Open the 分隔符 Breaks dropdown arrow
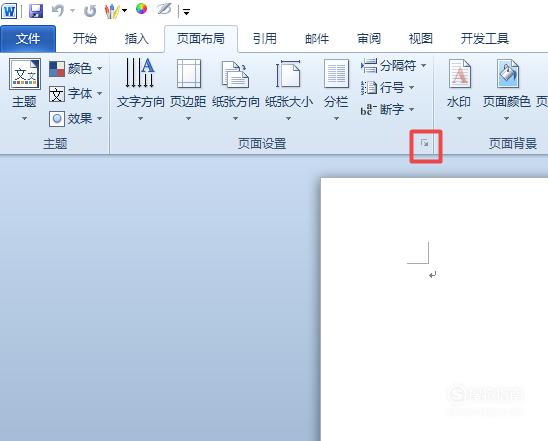The image size is (548, 441). pos(424,65)
